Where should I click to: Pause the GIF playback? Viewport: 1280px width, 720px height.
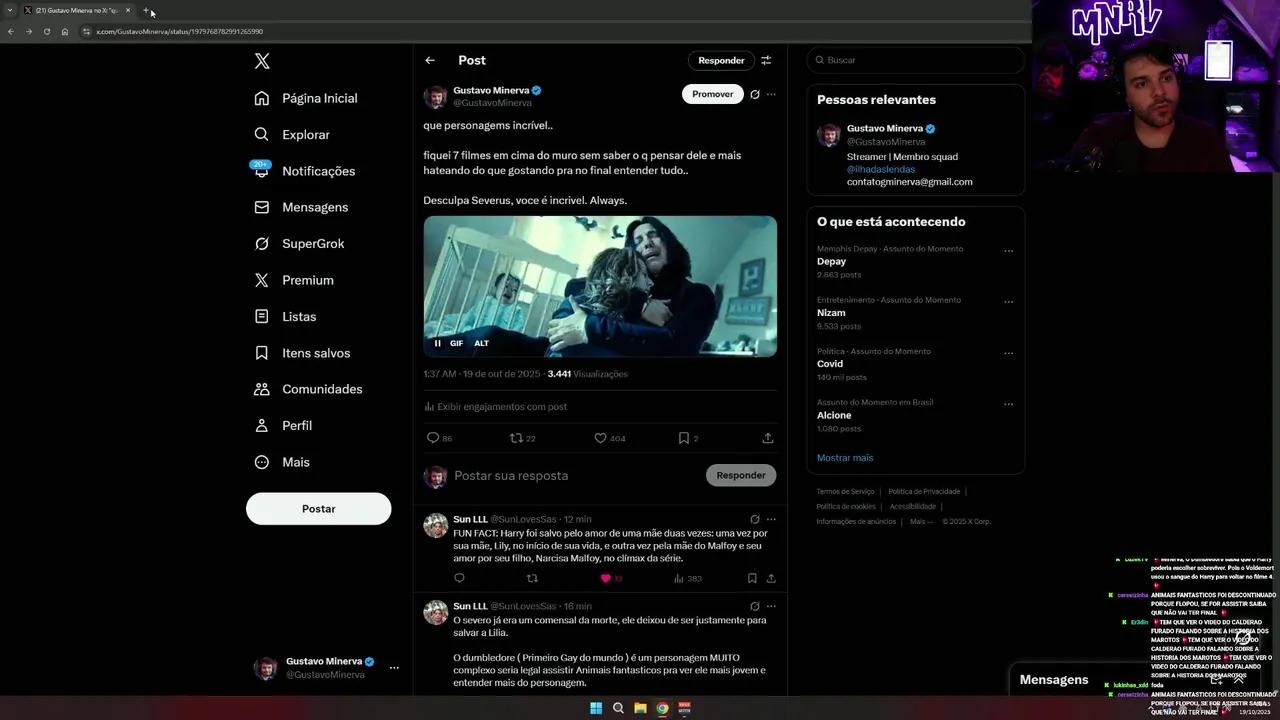click(437, 343)
